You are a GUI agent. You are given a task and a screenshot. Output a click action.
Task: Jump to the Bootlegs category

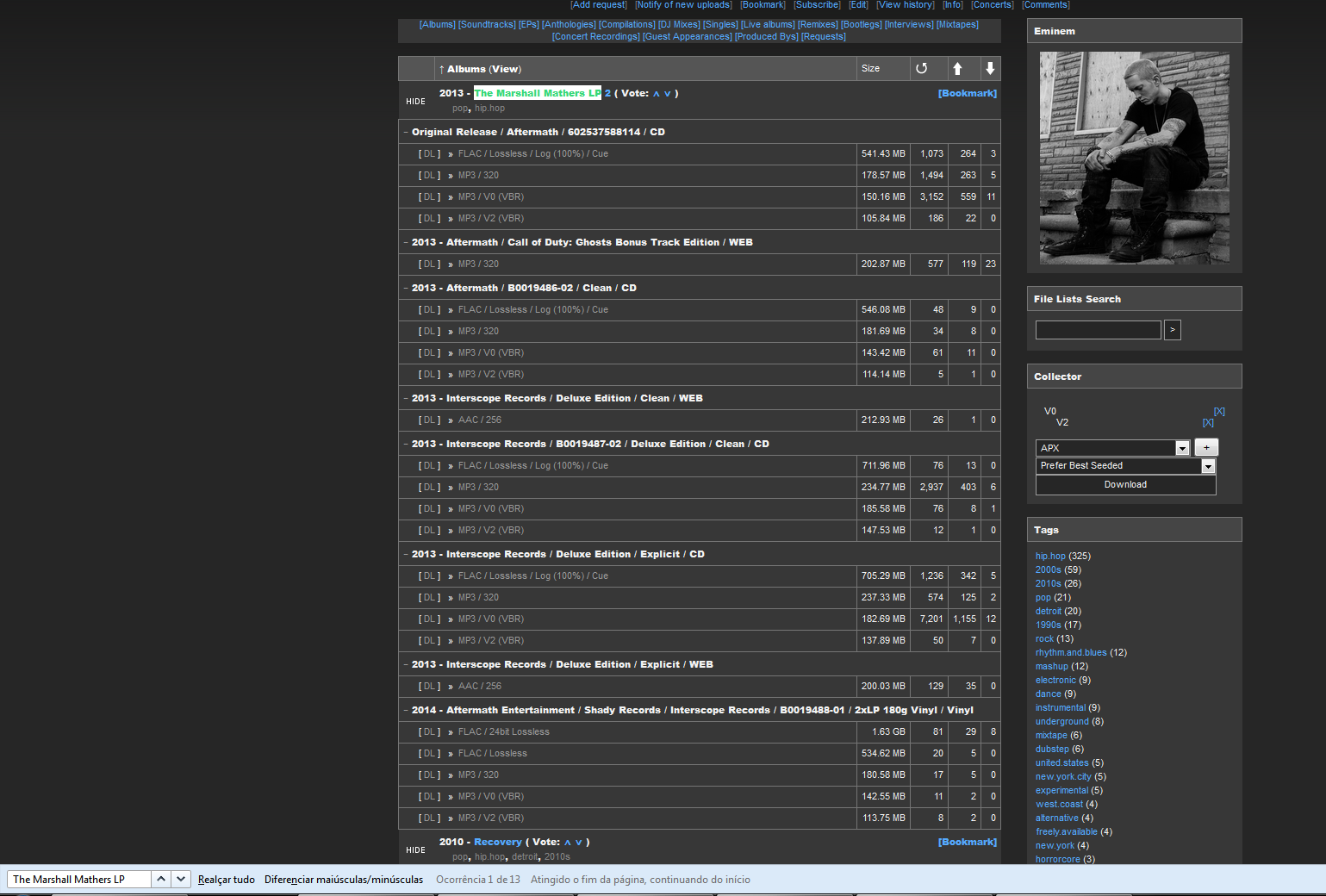click(862, 24)
